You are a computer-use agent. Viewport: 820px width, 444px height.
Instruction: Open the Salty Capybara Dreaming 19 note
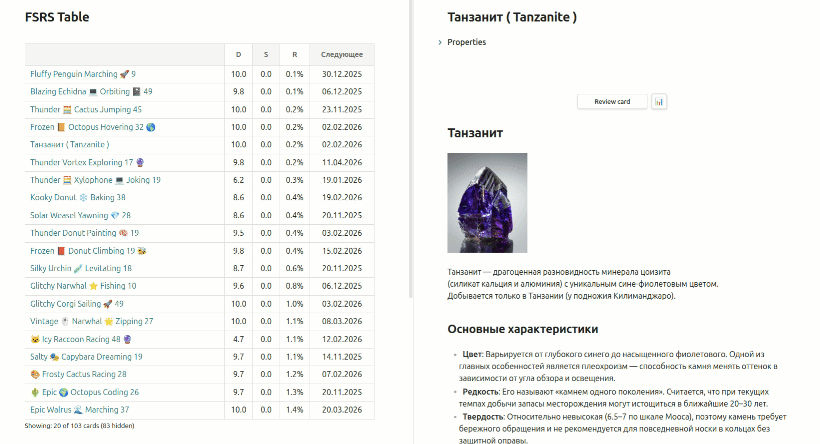click(86, 357)
